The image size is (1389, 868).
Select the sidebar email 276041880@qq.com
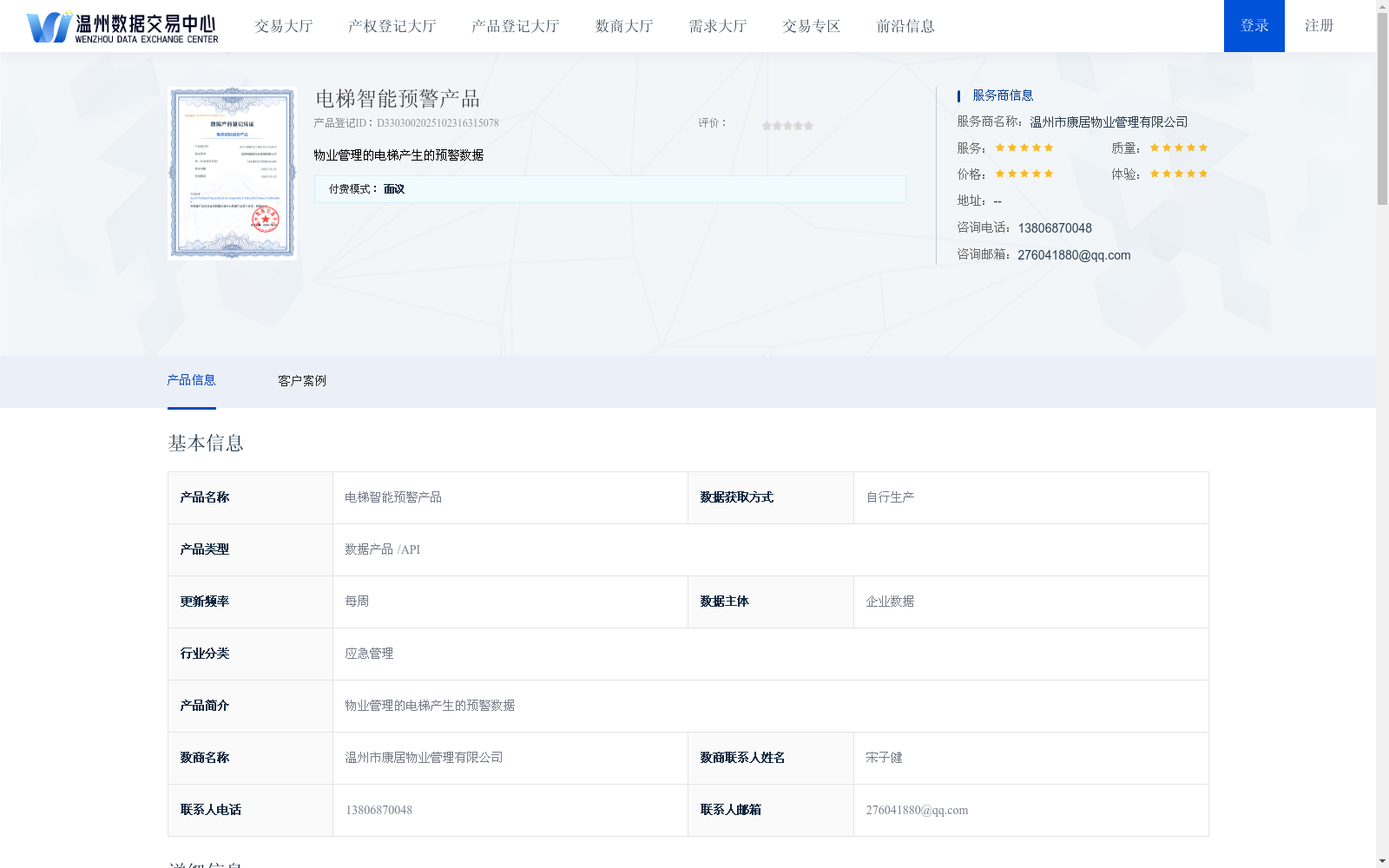(1074, 255)
